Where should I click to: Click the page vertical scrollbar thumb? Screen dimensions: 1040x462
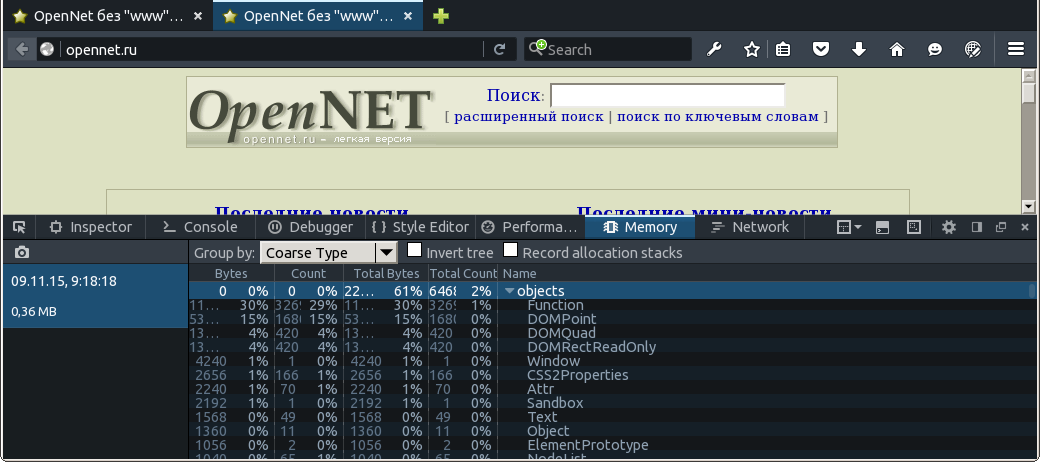[x=1028, y=93]
